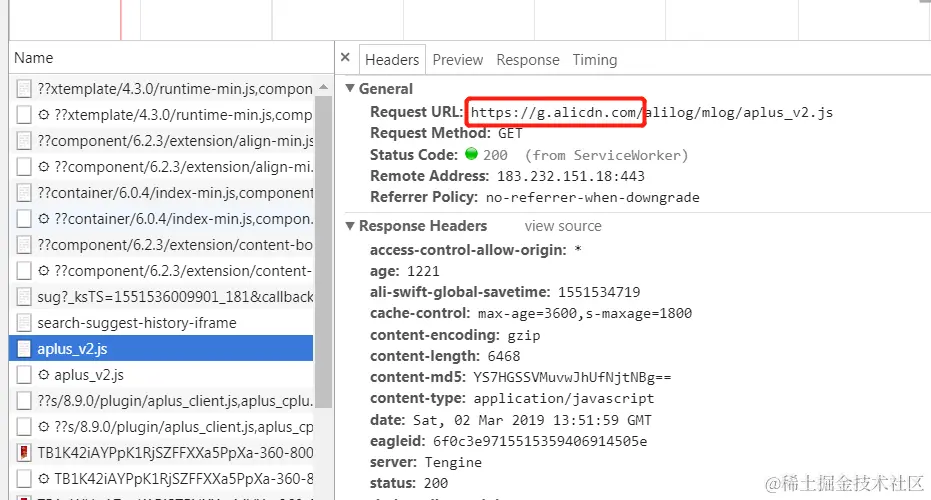Click file icon of ??container/6.0.4/index-min.js,component row

(x=24, y=192)
